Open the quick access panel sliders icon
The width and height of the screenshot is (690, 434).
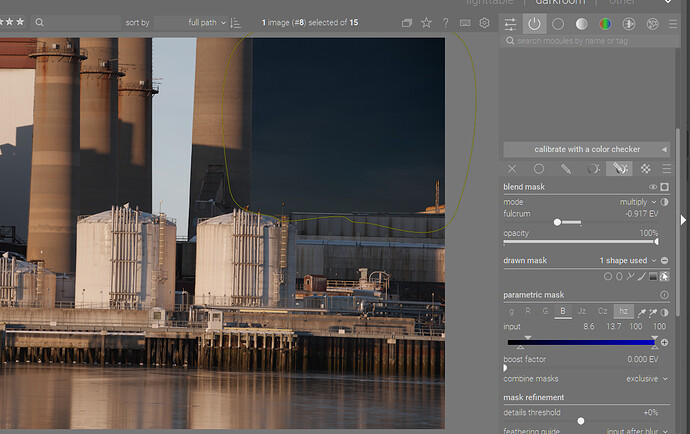(510, 23)
